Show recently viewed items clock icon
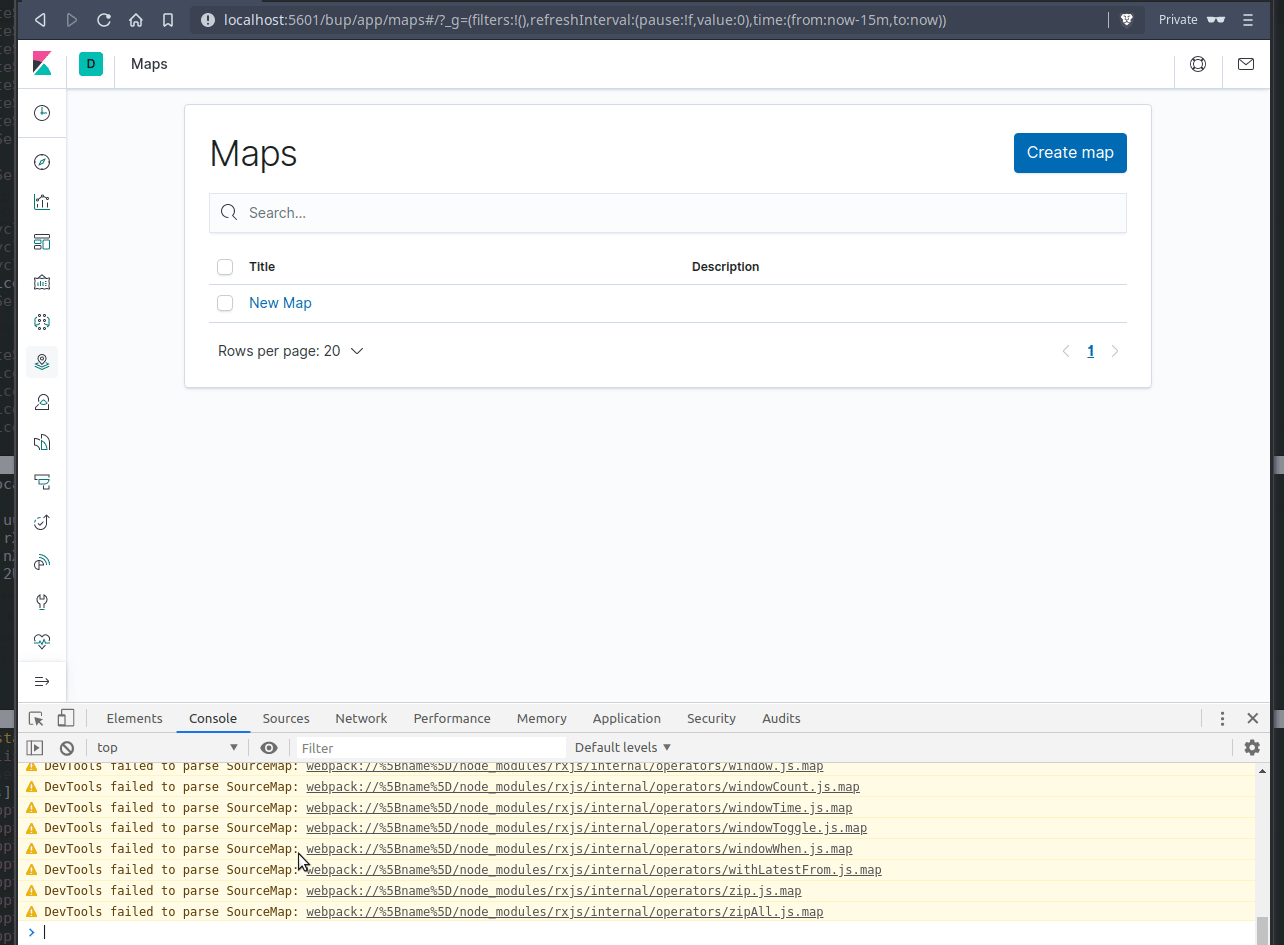 [x=42, y=113]
